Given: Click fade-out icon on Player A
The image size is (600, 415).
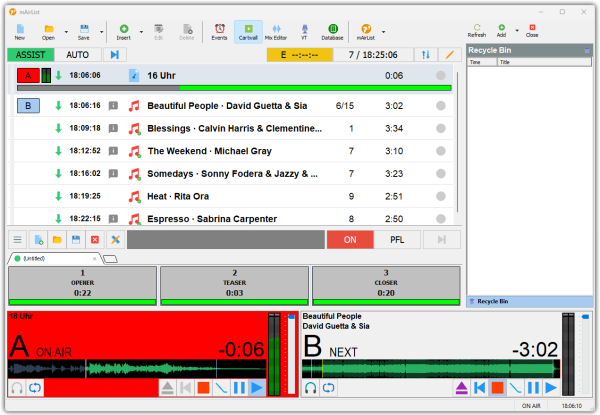Looking at the screenshot, I should [221, 388].
